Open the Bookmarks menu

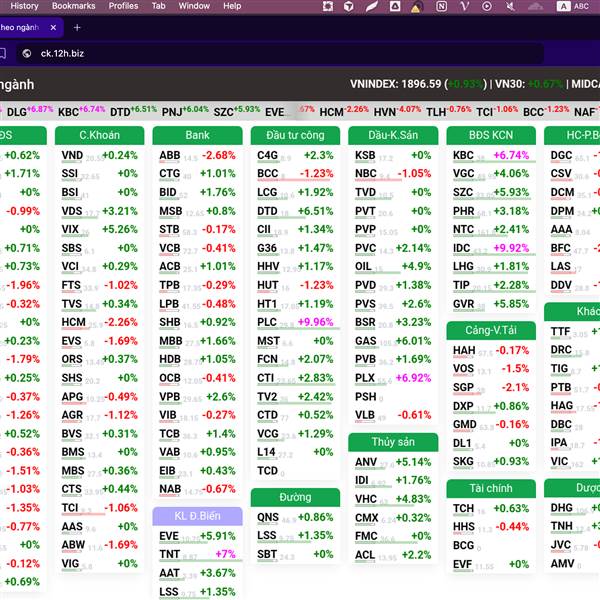[73, 6]
